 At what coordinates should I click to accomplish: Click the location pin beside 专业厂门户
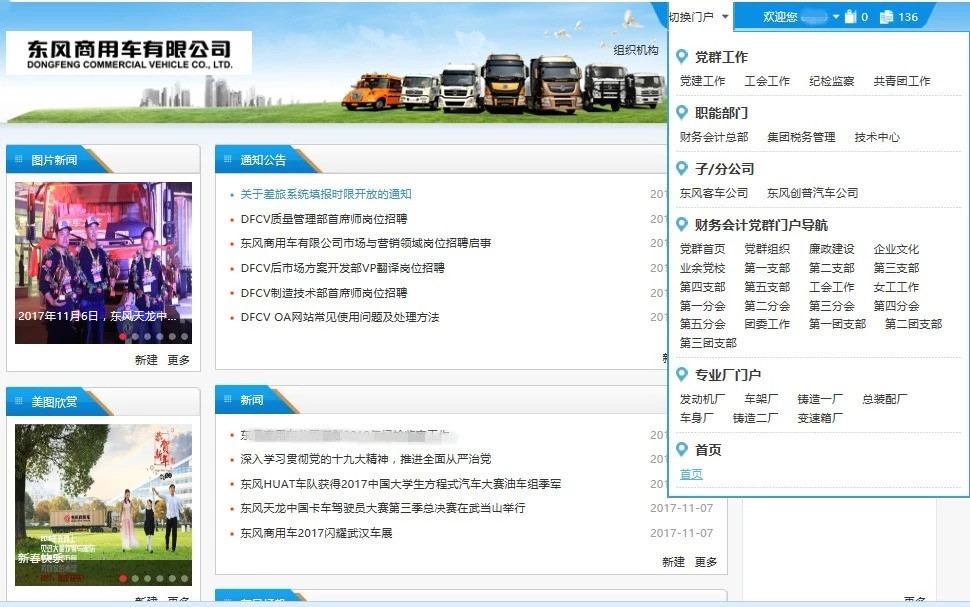pos(682,375)
